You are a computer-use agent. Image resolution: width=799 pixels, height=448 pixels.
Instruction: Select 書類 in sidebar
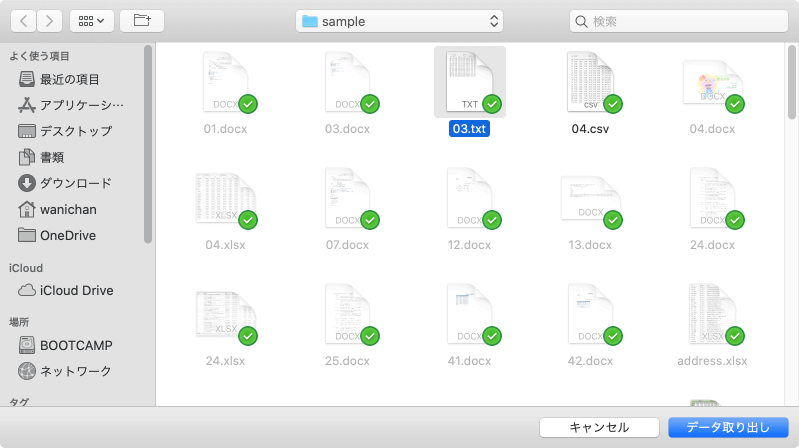point(41,157)
